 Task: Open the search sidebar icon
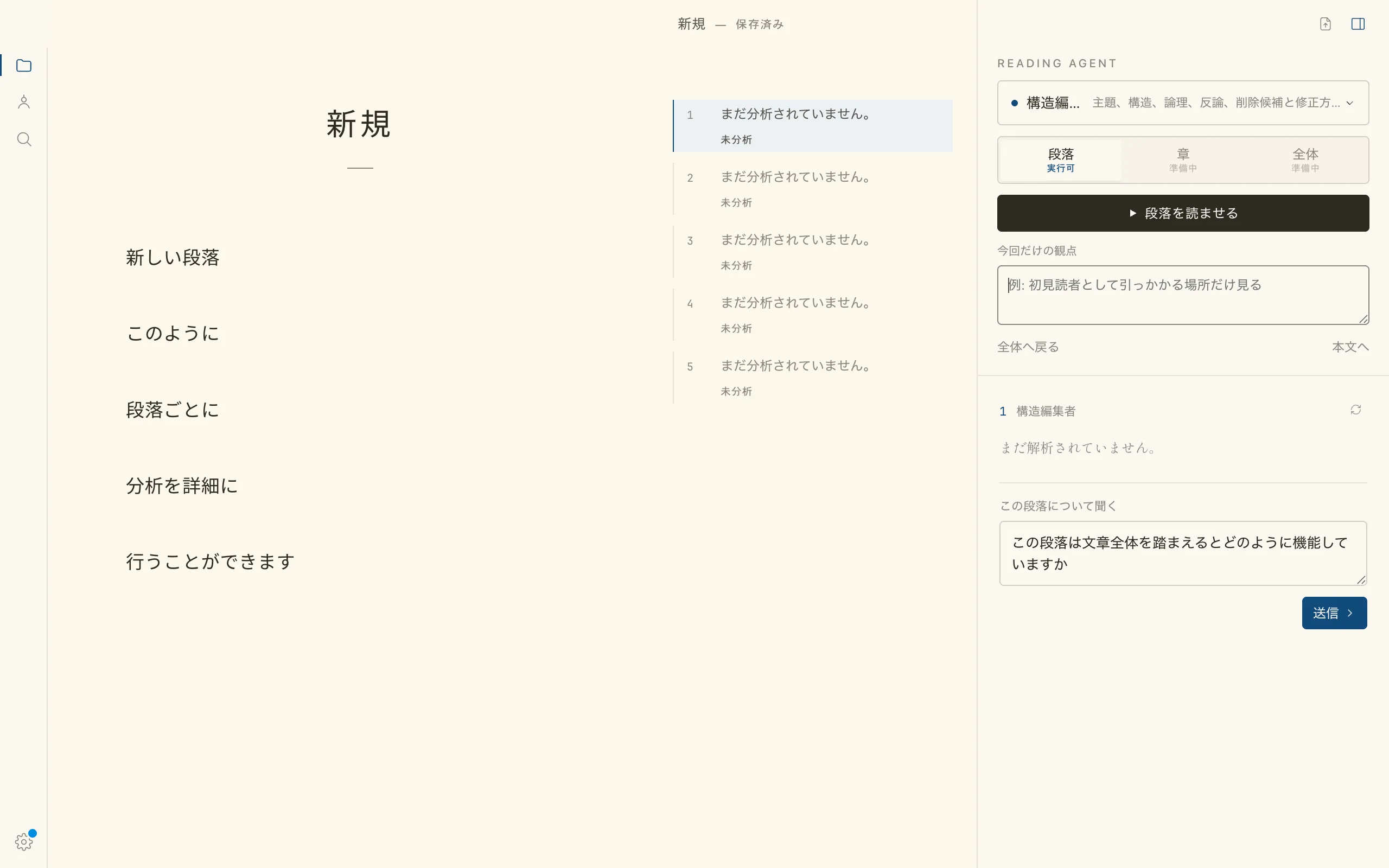[x=23, y=139]
